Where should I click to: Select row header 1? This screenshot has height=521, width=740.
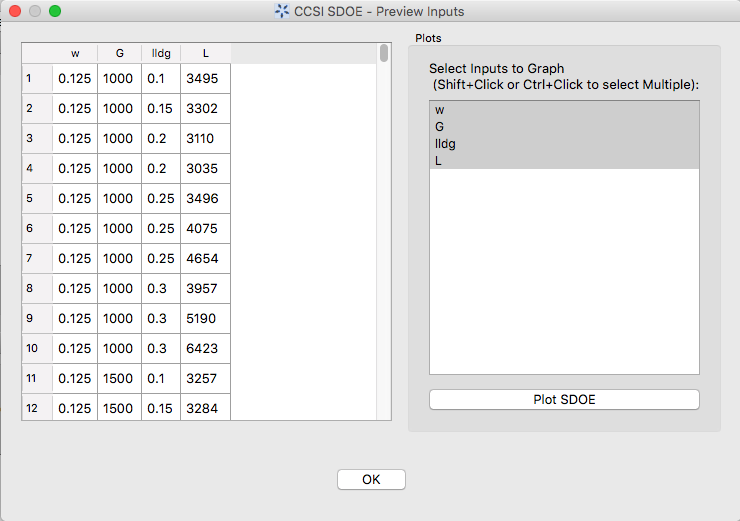click(37, 78)
